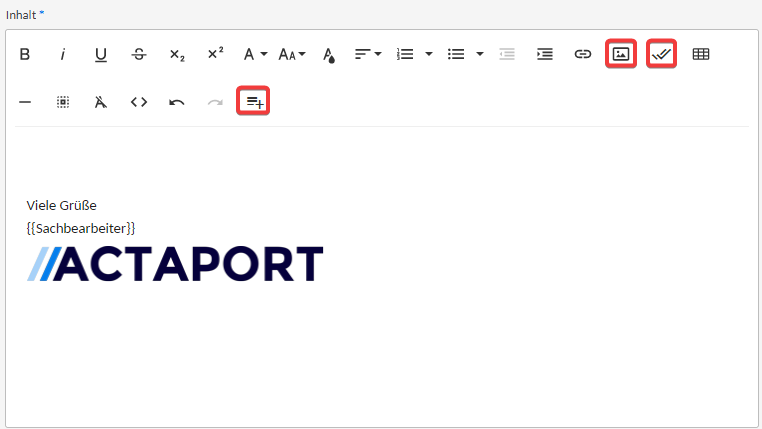
Task: Expand the bullet list style arrow
Action: click(x=480, y=54)
